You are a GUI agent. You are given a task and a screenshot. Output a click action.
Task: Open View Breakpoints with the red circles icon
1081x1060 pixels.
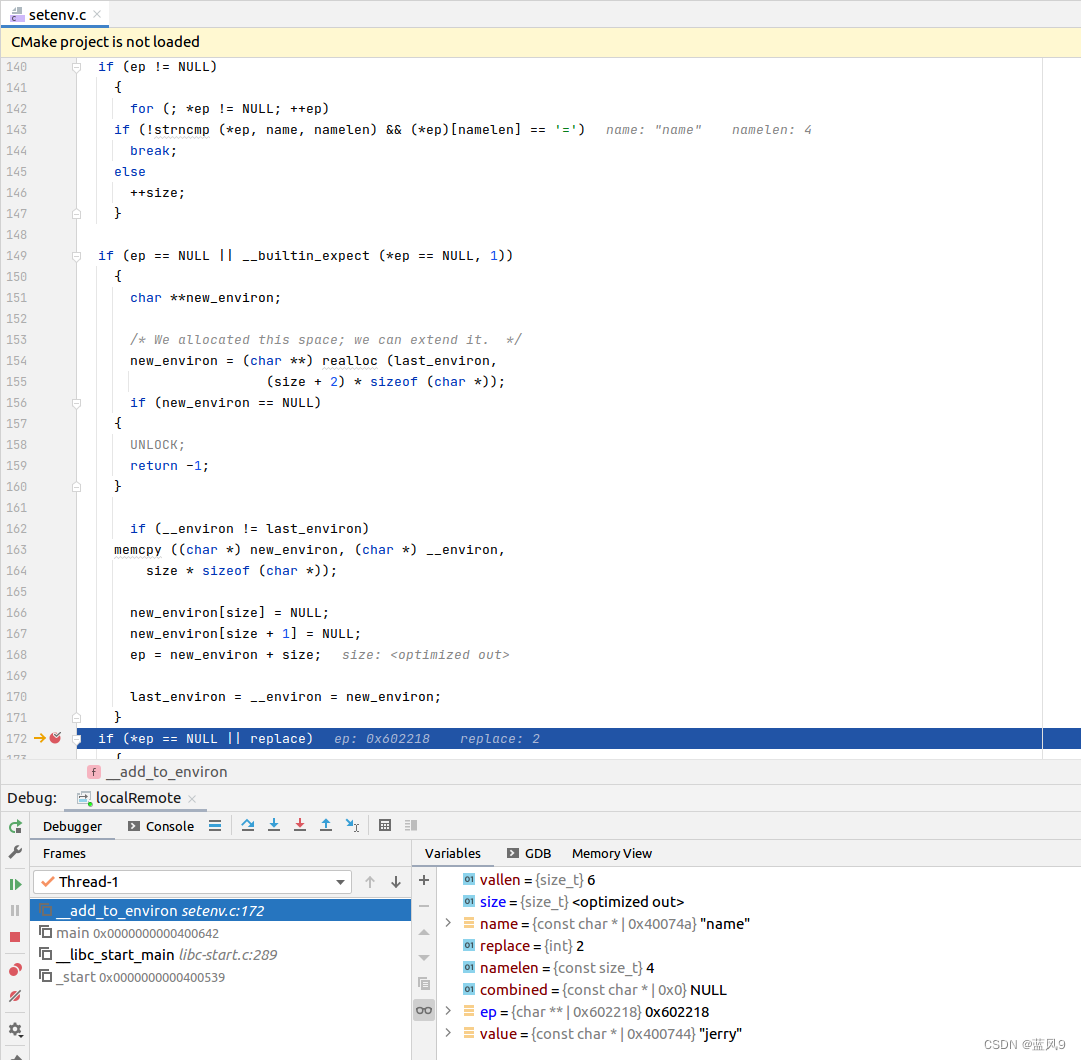click(x=15, y=970)
